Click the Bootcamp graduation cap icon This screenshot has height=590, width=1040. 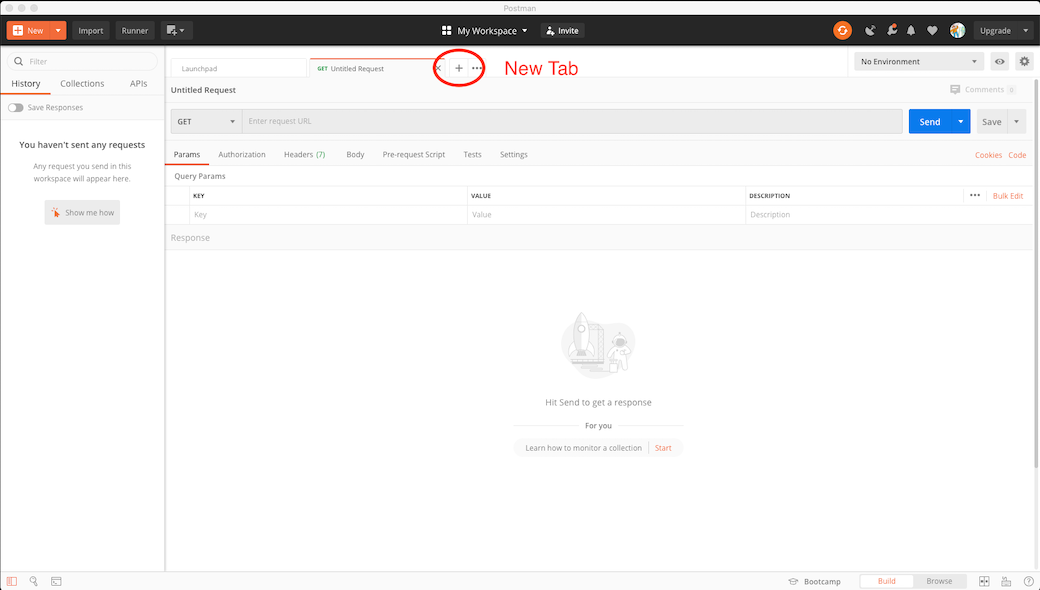(793, 581)
